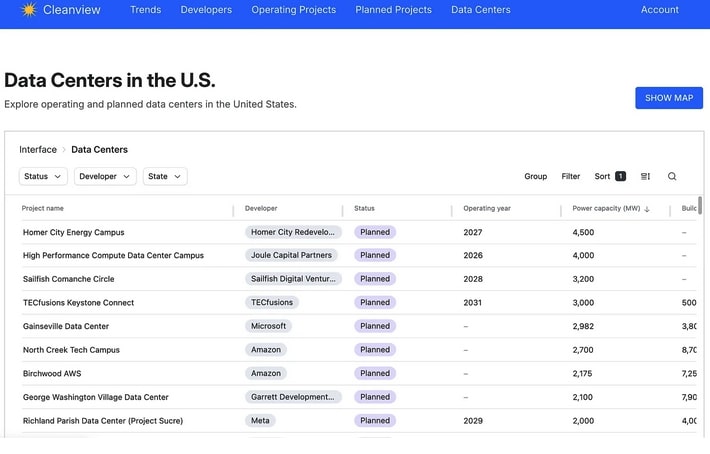The height and width of the screenshot is (454, 710).
Task: Expand the State filter dropdown
Action: point(165,177)
